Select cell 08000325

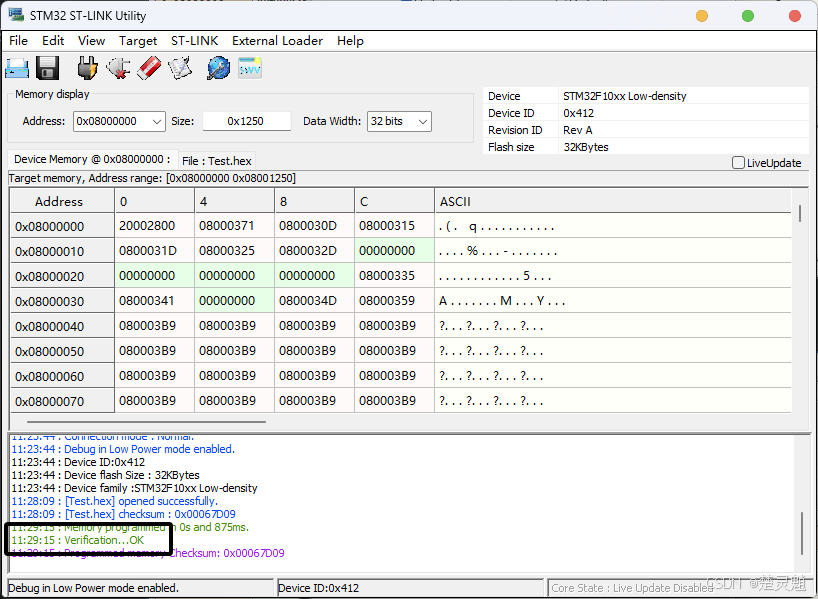tap(235, 251)
